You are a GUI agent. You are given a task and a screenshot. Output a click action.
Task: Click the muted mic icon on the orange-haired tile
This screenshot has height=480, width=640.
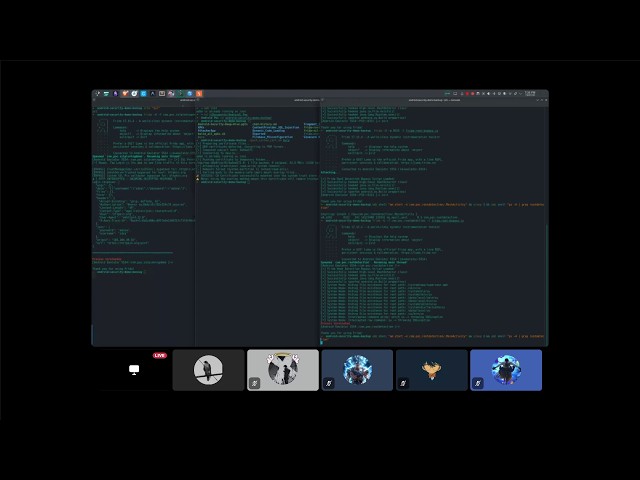click(x=403, y=383)
